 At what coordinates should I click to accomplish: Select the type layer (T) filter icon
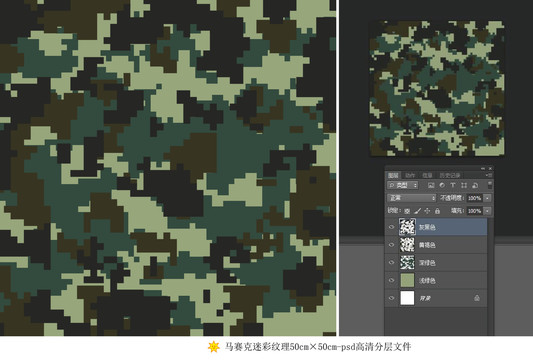point(453,185)
